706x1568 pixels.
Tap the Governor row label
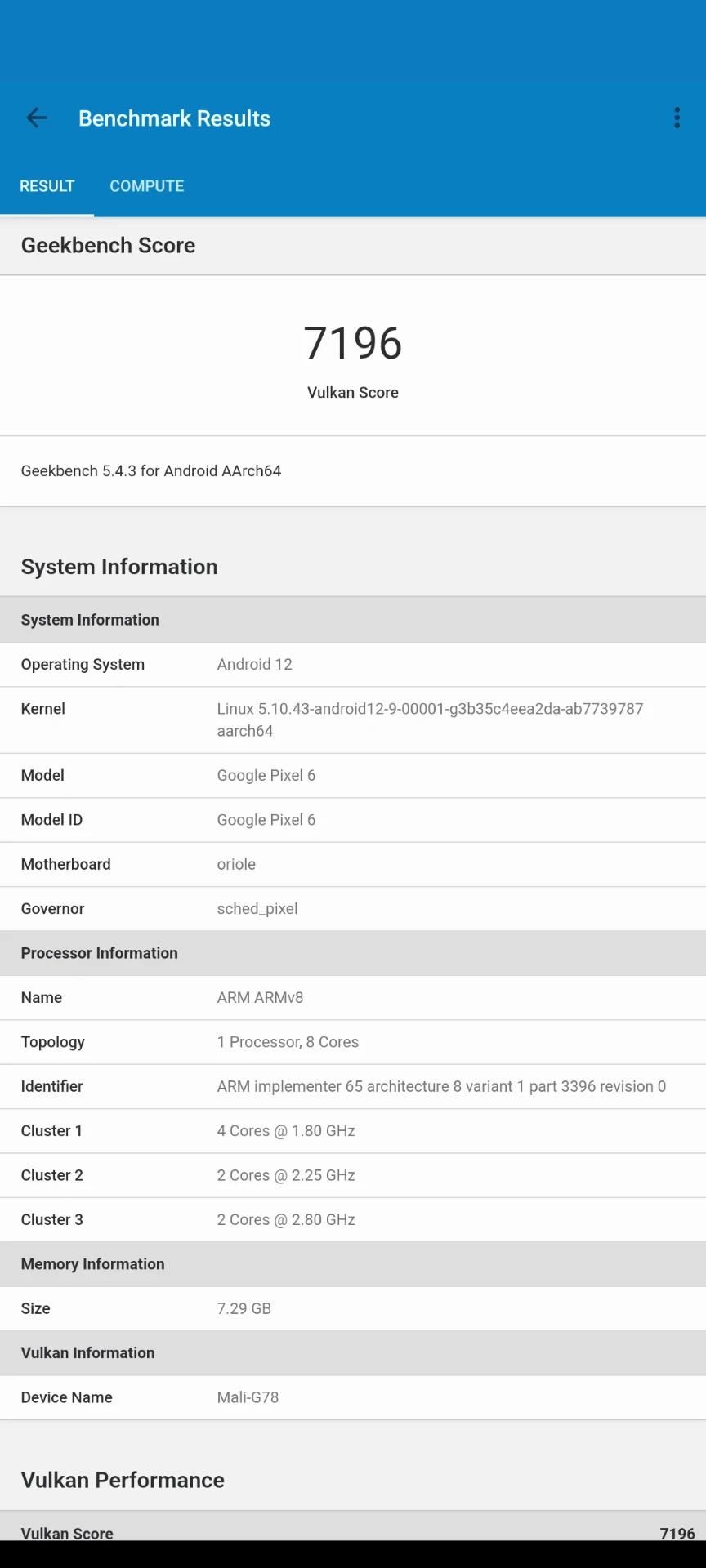point(52,909)
